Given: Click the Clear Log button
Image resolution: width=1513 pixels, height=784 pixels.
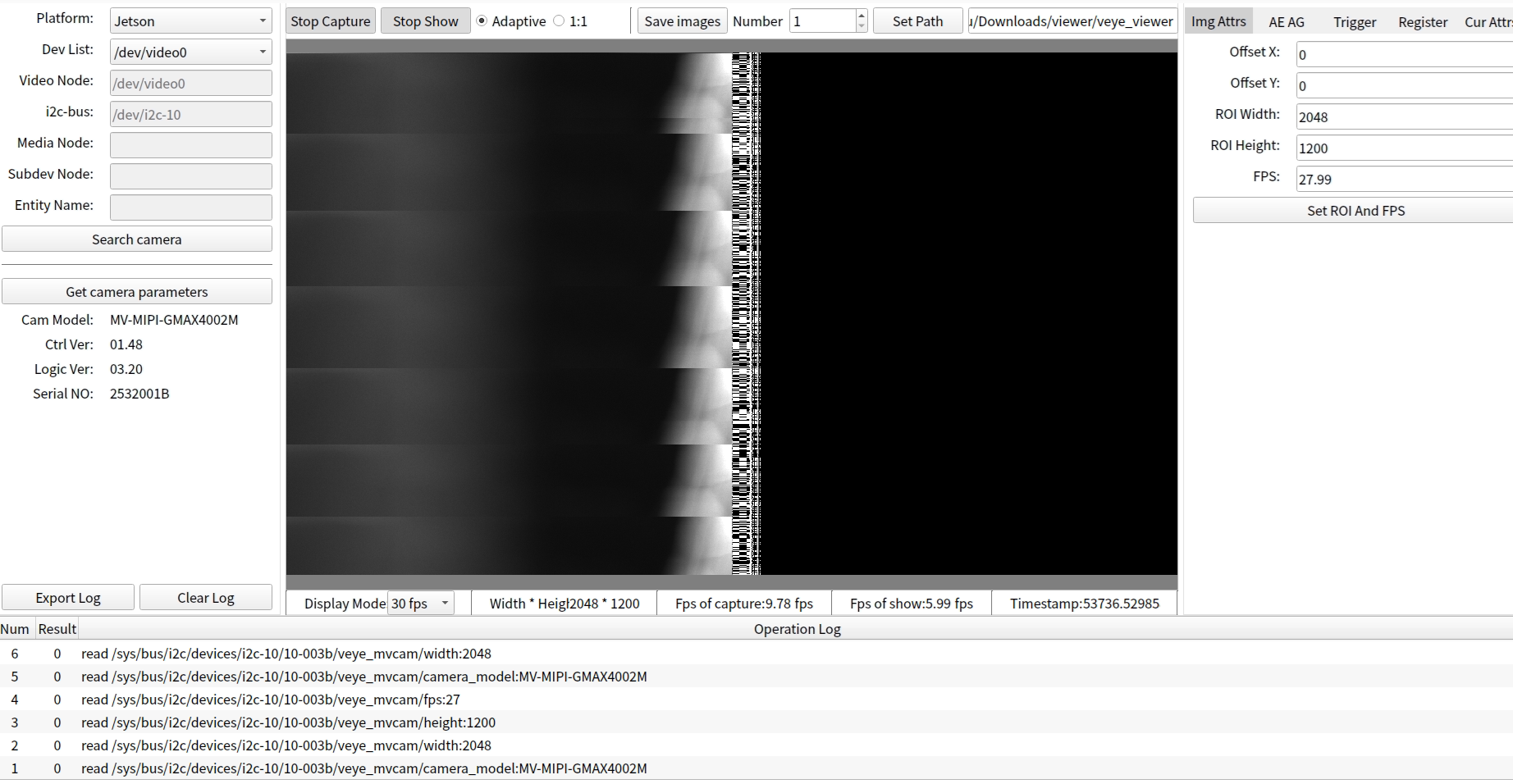Looking at the screenshot, I should [x=206, y=598].
